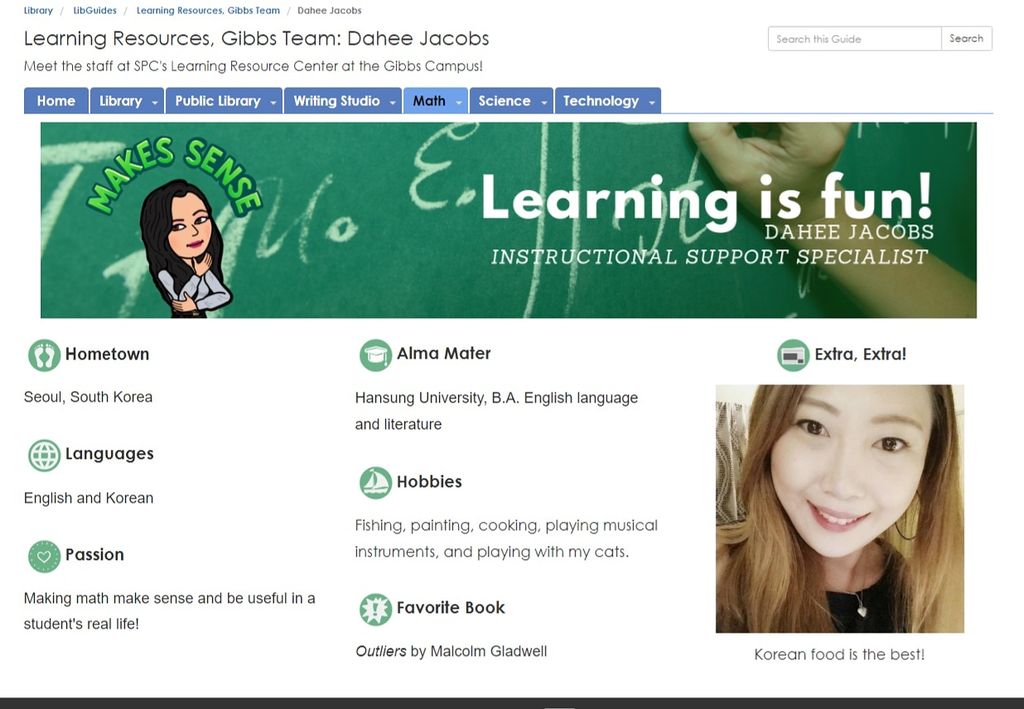
Task: Click the portrait photo under Extra, Extra!
Action: pos(839,509)
